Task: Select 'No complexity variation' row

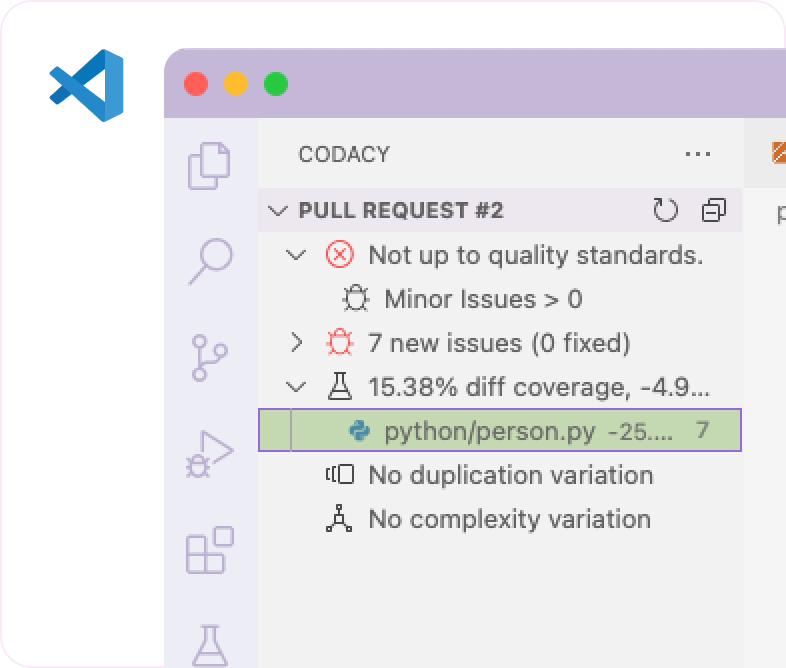Action: (500, 518)
